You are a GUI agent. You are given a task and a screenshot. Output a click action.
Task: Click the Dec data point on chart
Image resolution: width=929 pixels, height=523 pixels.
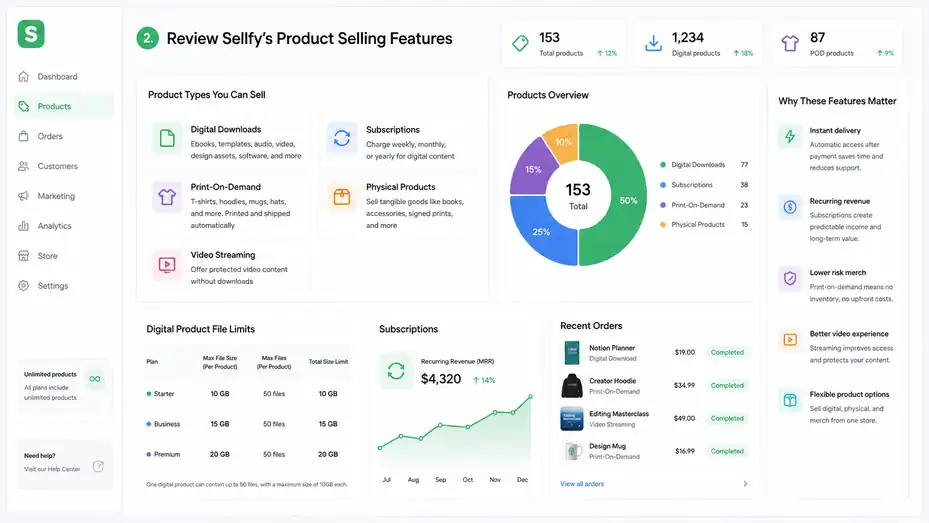pyautogui.click(x=530, y=397)
